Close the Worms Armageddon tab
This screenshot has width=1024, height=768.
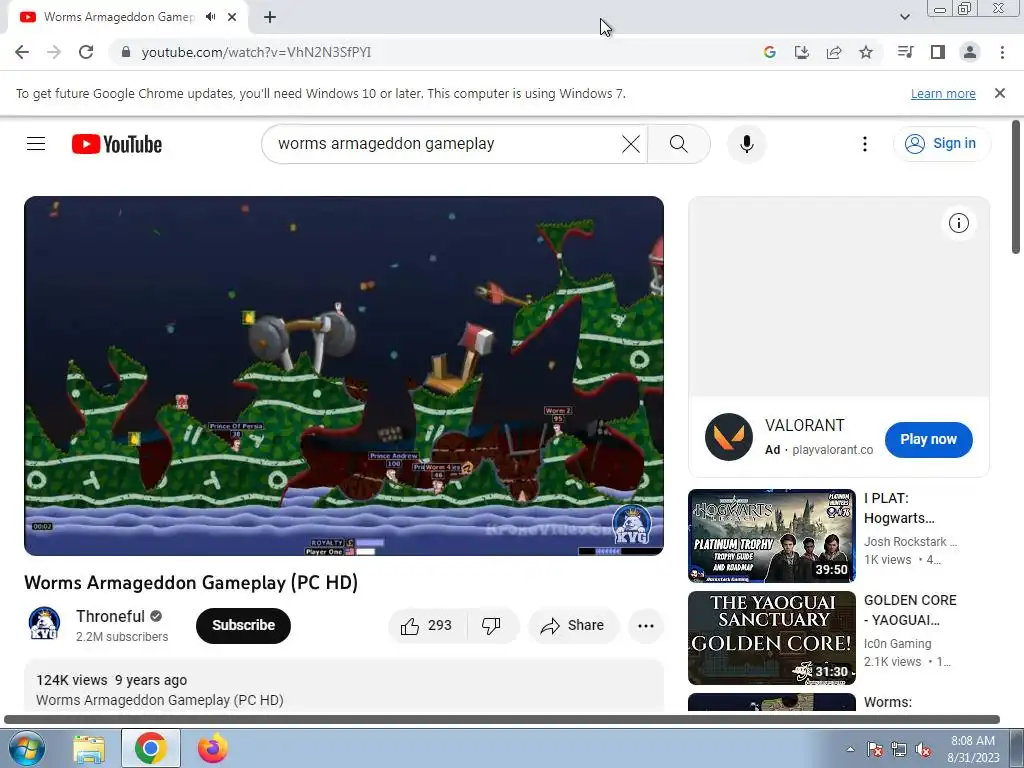tap(232, 17)
